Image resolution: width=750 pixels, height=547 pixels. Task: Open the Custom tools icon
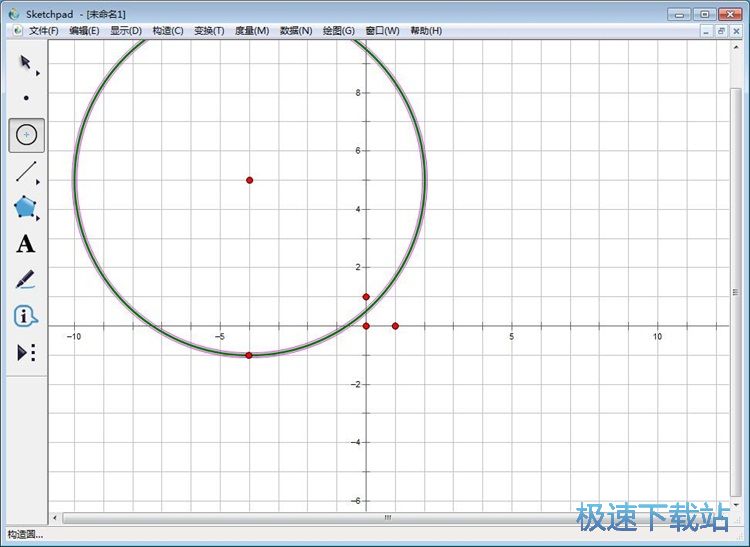tap(26, 352)
